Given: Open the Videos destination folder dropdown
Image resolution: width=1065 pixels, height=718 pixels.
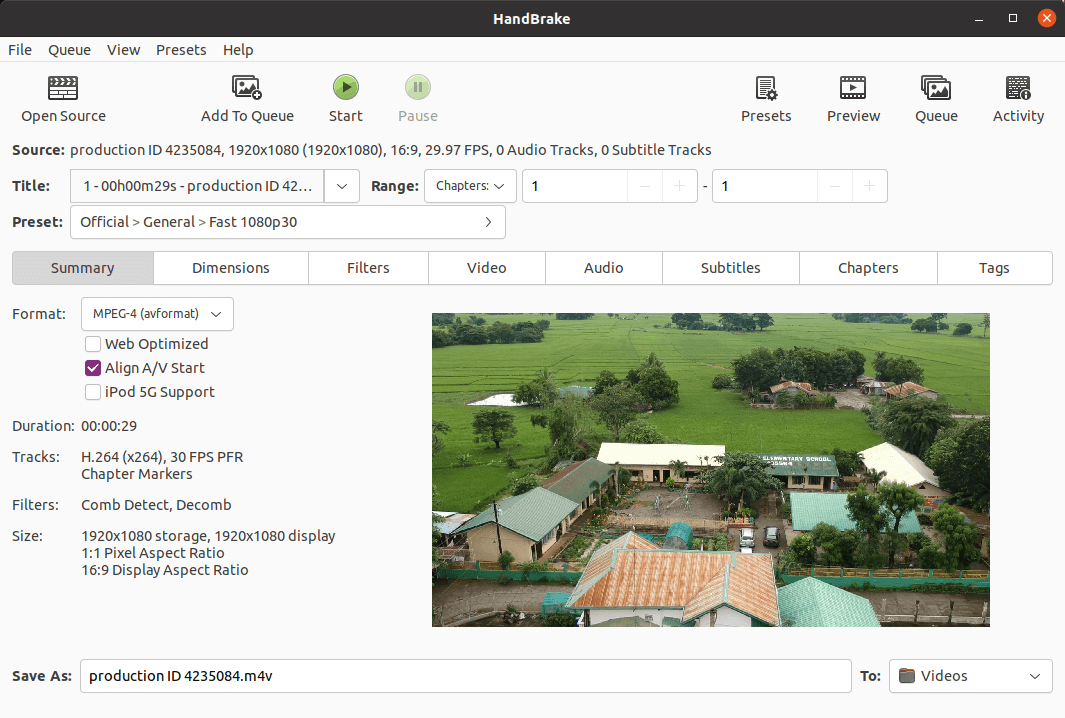Looking at the screenshot, I should pyautogui.click(x=971, y=676).
